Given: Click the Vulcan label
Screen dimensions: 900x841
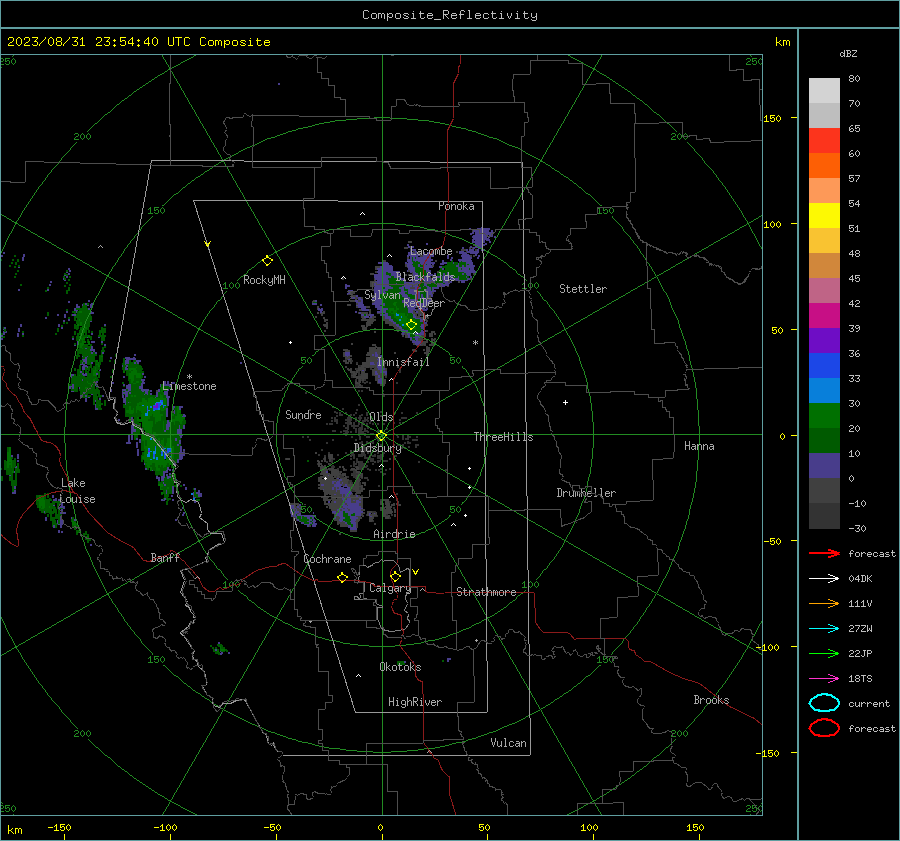Looking at the screenshot, I should tap(508, 743).
